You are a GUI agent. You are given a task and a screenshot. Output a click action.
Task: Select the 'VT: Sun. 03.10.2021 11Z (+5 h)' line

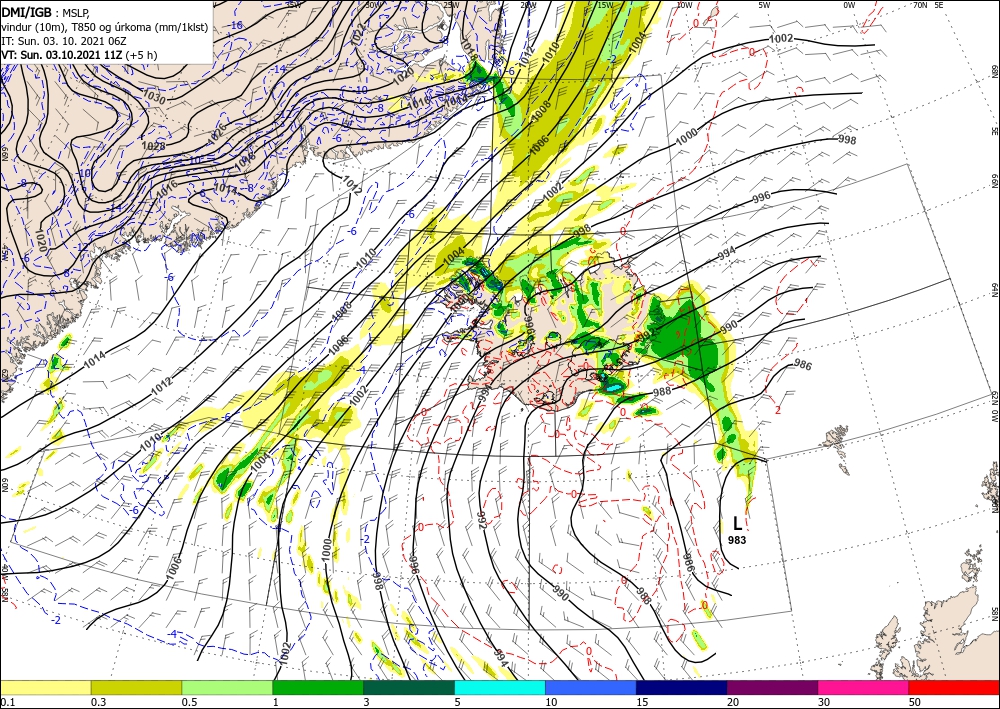[x=80, y=55]
